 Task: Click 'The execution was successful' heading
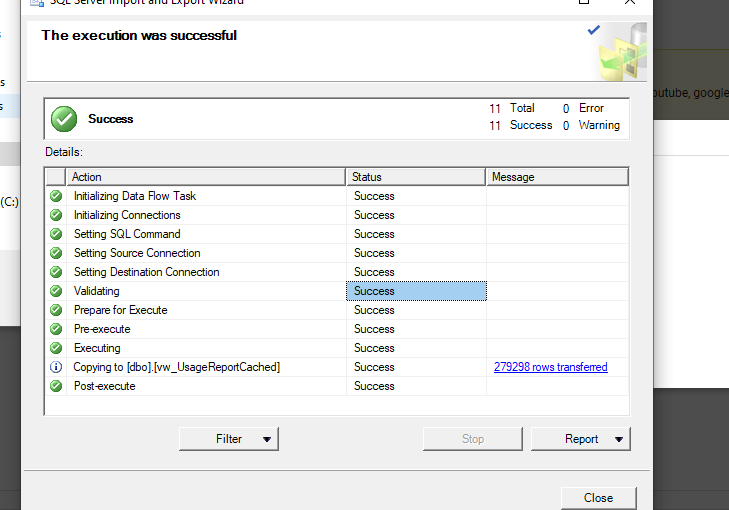139,35
